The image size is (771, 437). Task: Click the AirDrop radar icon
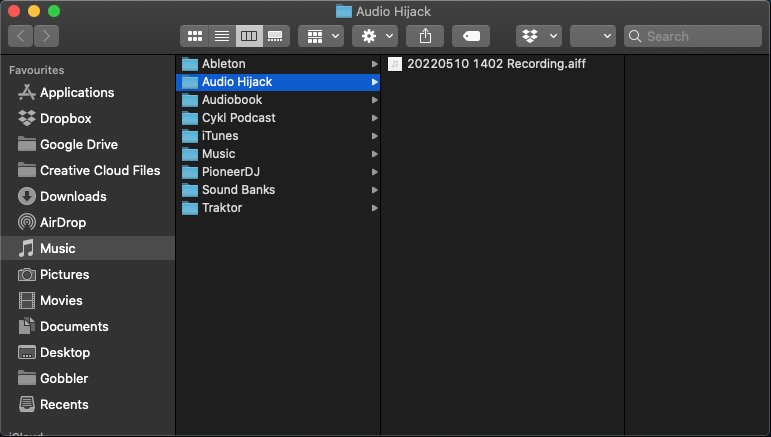tap(27, 223)
